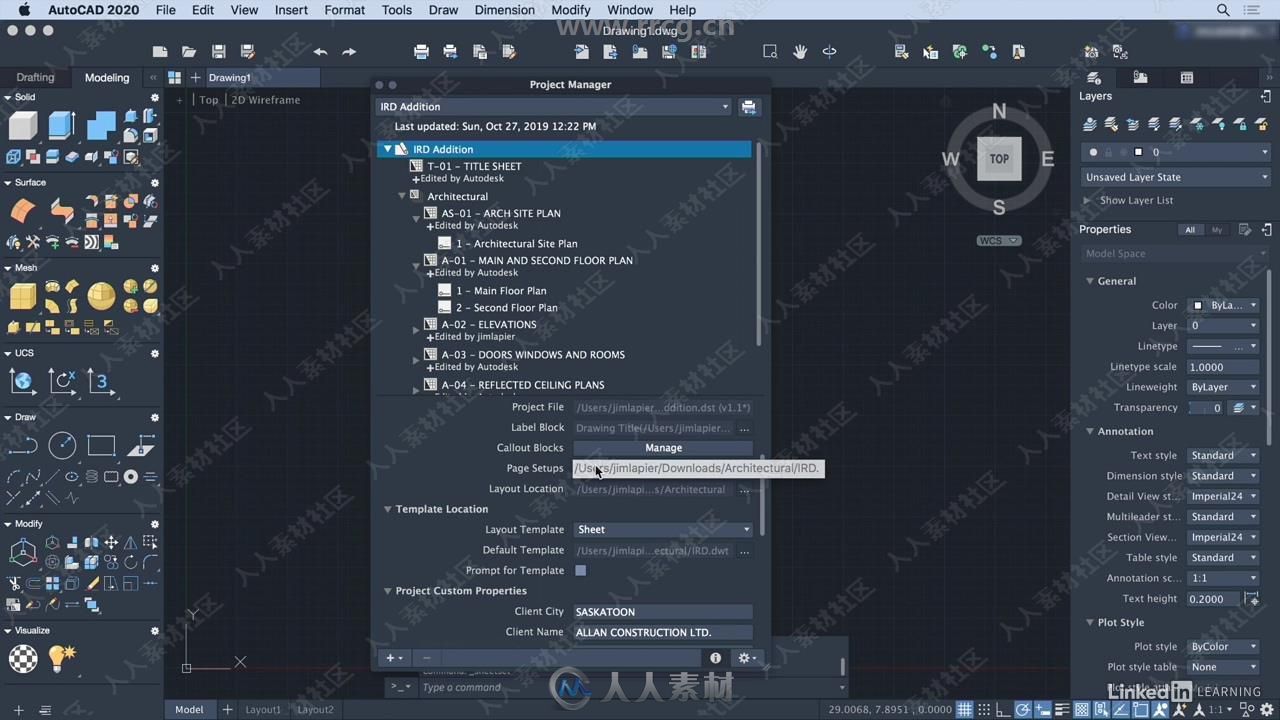1280x720 pixels.
Task: Click the add plus button in Project Manager
Action: click(394, 658)
